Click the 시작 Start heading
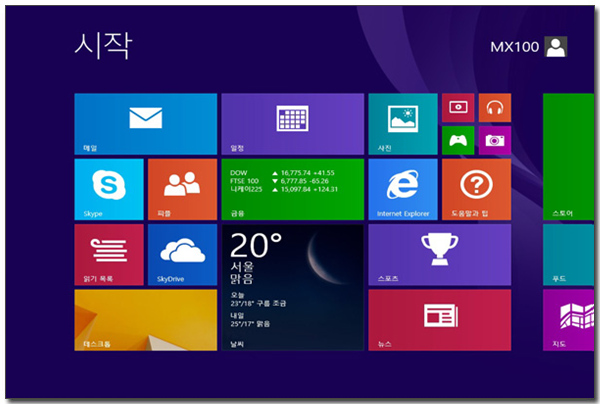Image resolution: width=600 pixels, height=404 pixels. coord(103,46)
